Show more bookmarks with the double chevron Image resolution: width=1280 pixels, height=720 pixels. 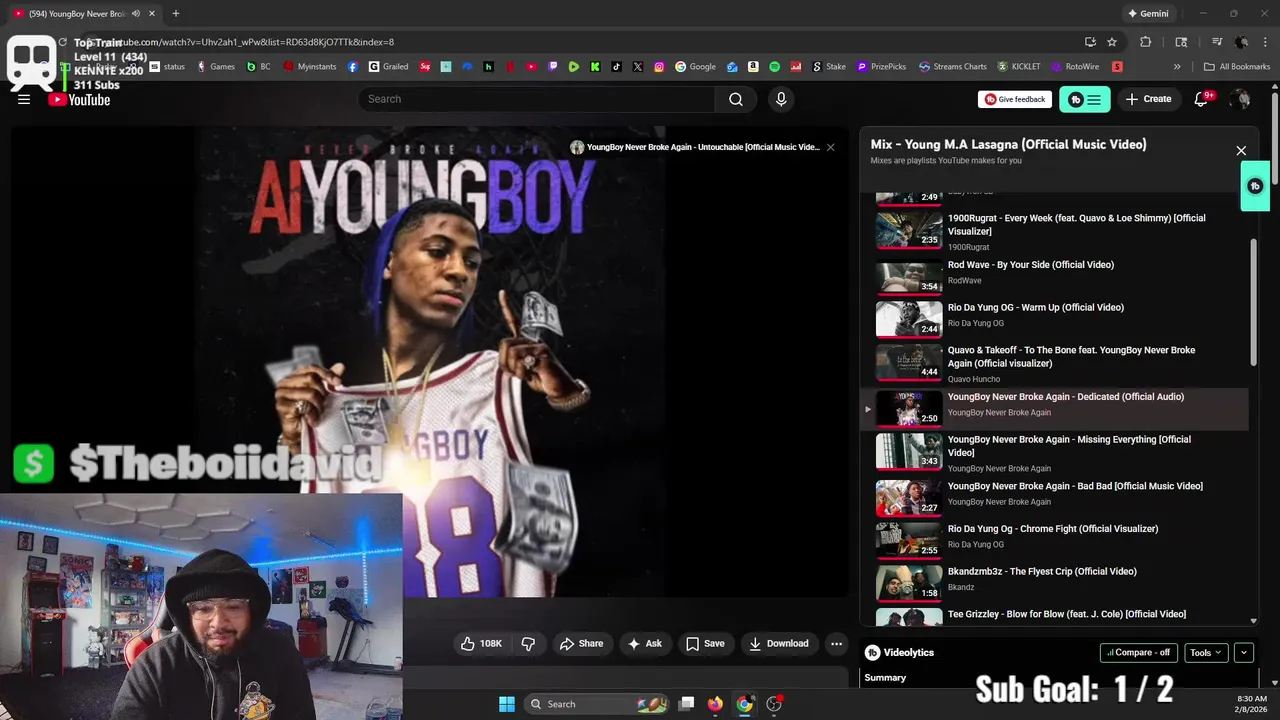1177,67
